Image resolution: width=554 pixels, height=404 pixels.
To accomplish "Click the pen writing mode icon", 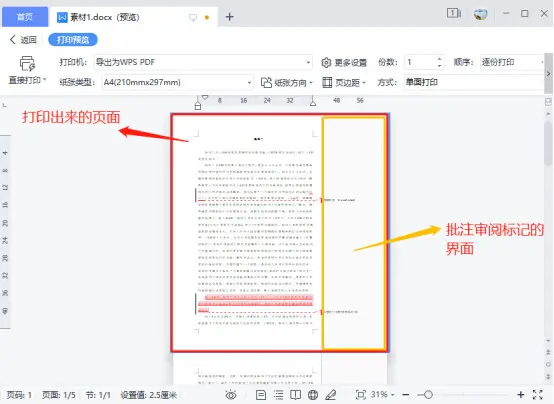I will coord(330,394).
